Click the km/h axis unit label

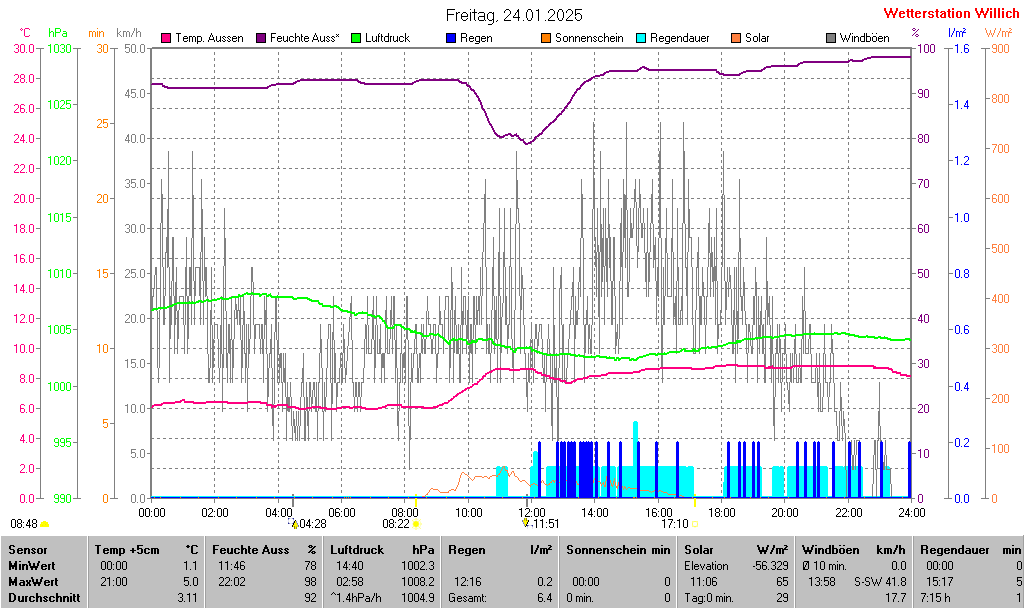pyautogui.click(x=129, y=33)
